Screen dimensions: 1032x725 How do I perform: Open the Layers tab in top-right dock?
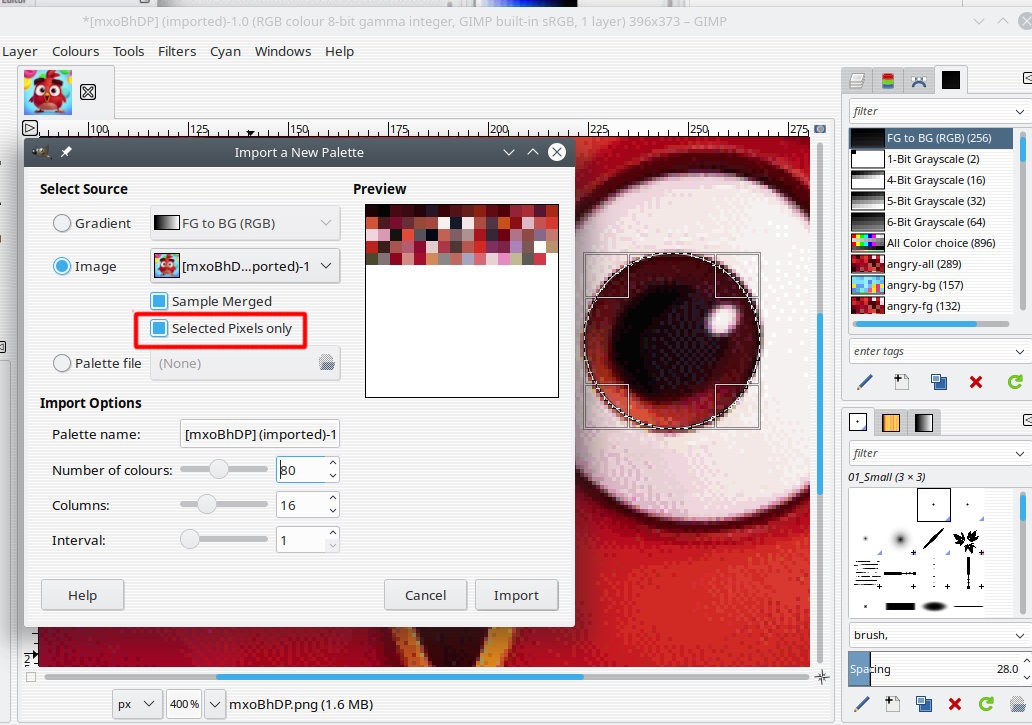857,81
